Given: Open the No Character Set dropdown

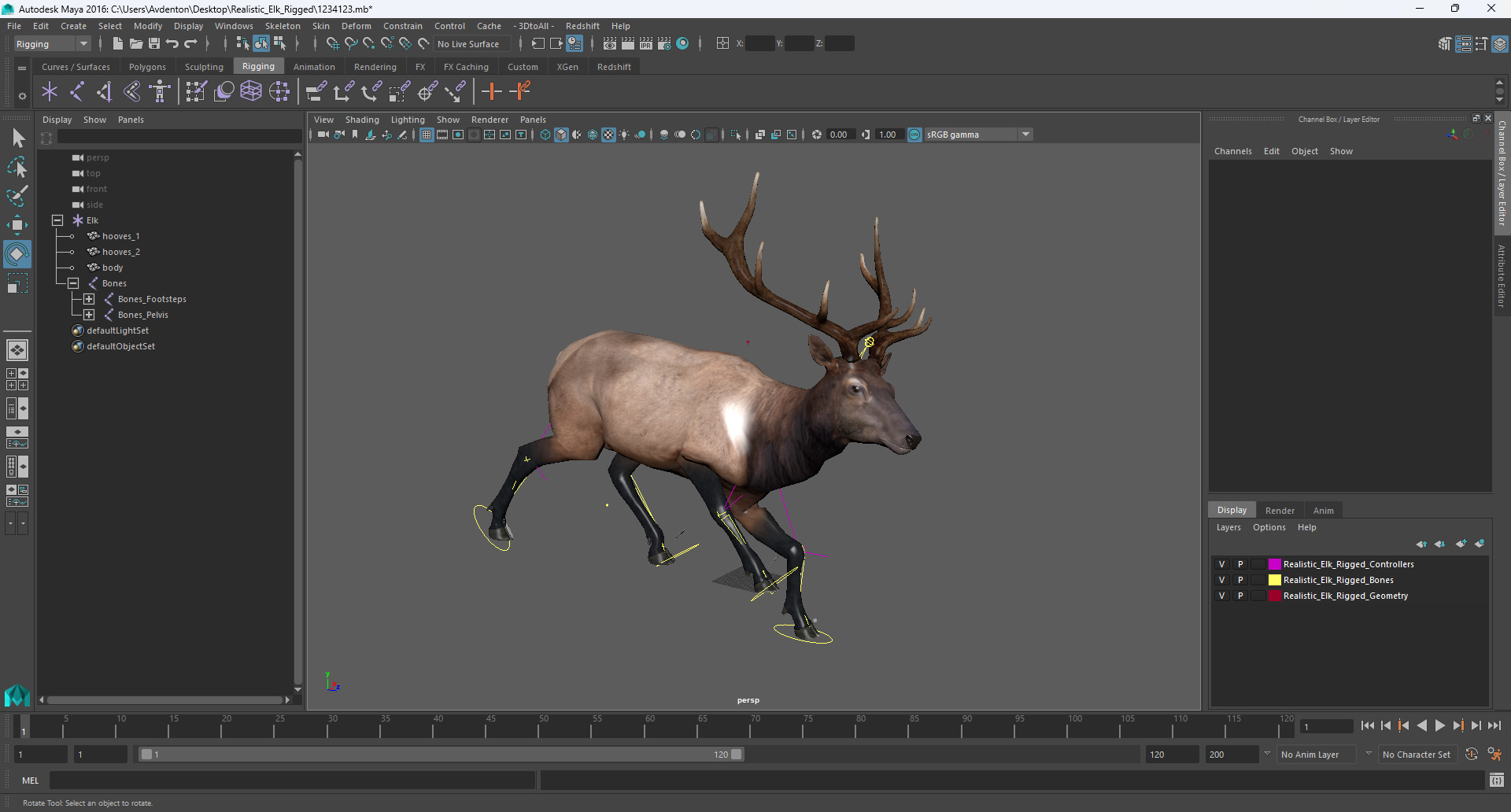Looking at the screenshot, I should (1417, 755).
